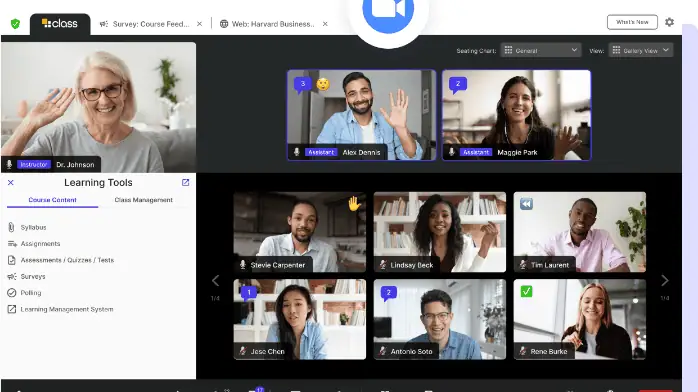Viewport: 698px width, 392px height.
Task: Switch to Survey: Course Feedback tab
Action: point(145,24)
